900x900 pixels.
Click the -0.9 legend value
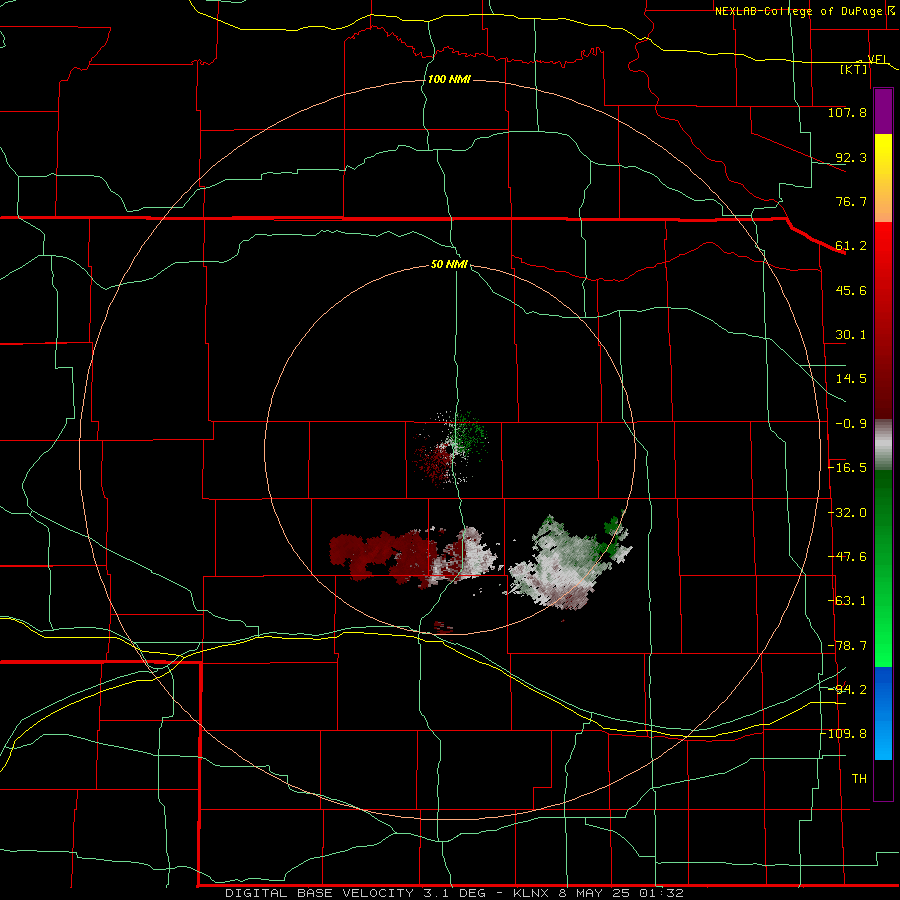851,424
